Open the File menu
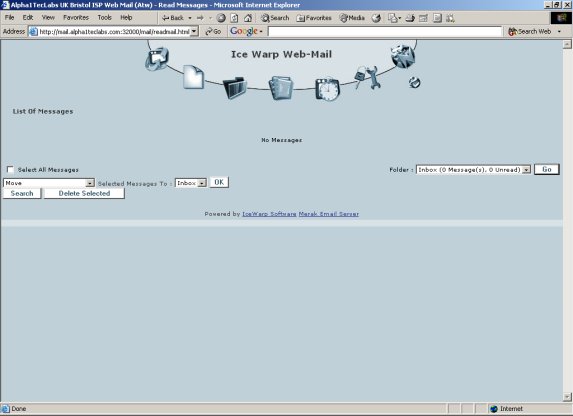The height and width of the screenshot is (416, 573). pos(10,18)
